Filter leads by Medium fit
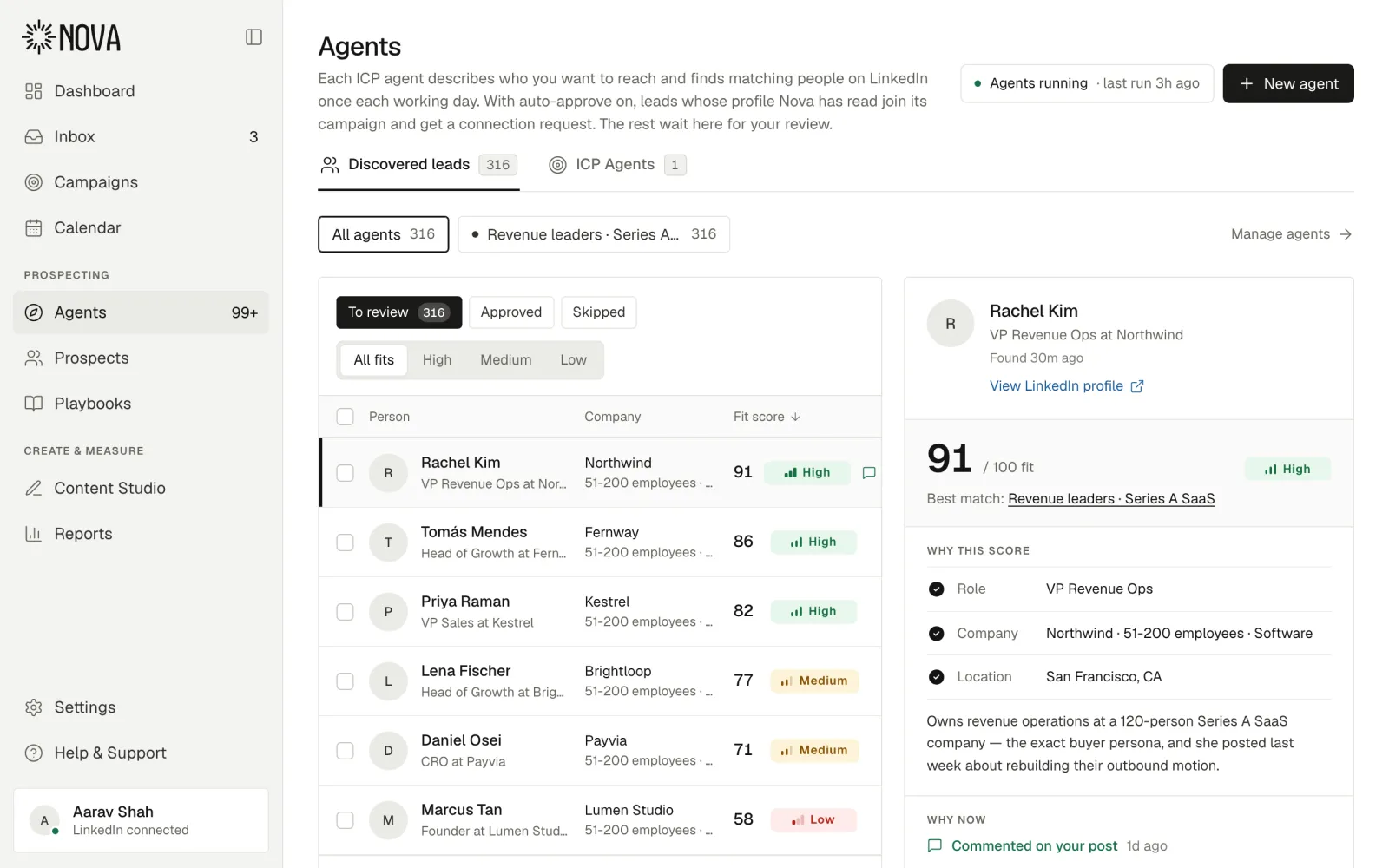 click(x=505, y=360)
